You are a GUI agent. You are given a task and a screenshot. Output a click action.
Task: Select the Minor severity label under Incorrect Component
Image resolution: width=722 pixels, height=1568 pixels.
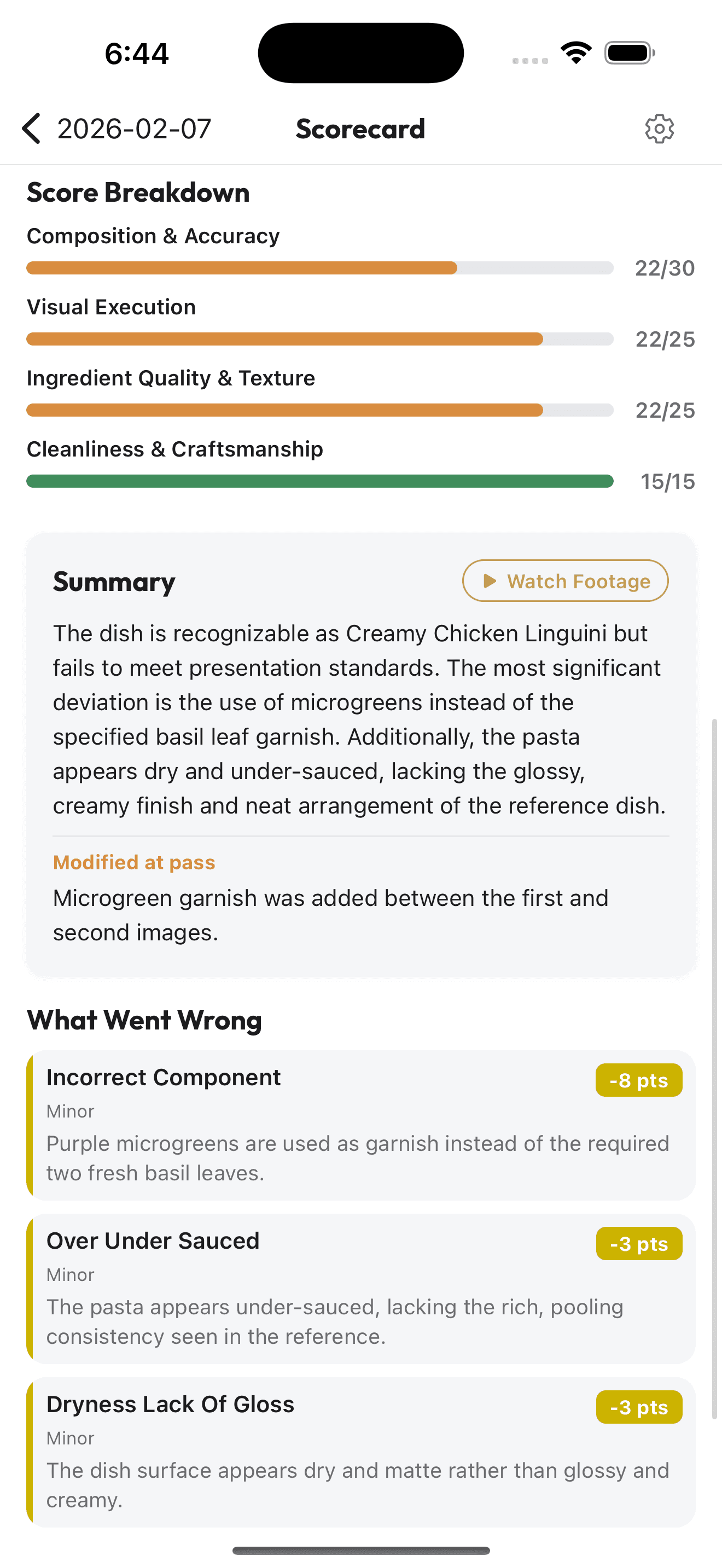pyautogui.click(x=70, y=1111)
